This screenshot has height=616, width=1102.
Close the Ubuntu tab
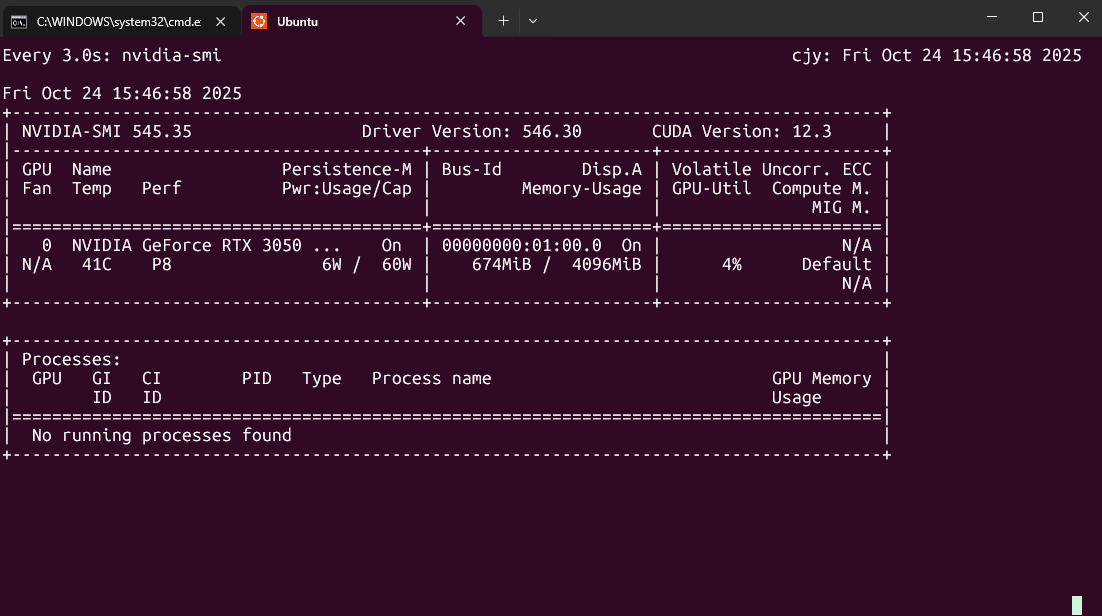(460, 21)
